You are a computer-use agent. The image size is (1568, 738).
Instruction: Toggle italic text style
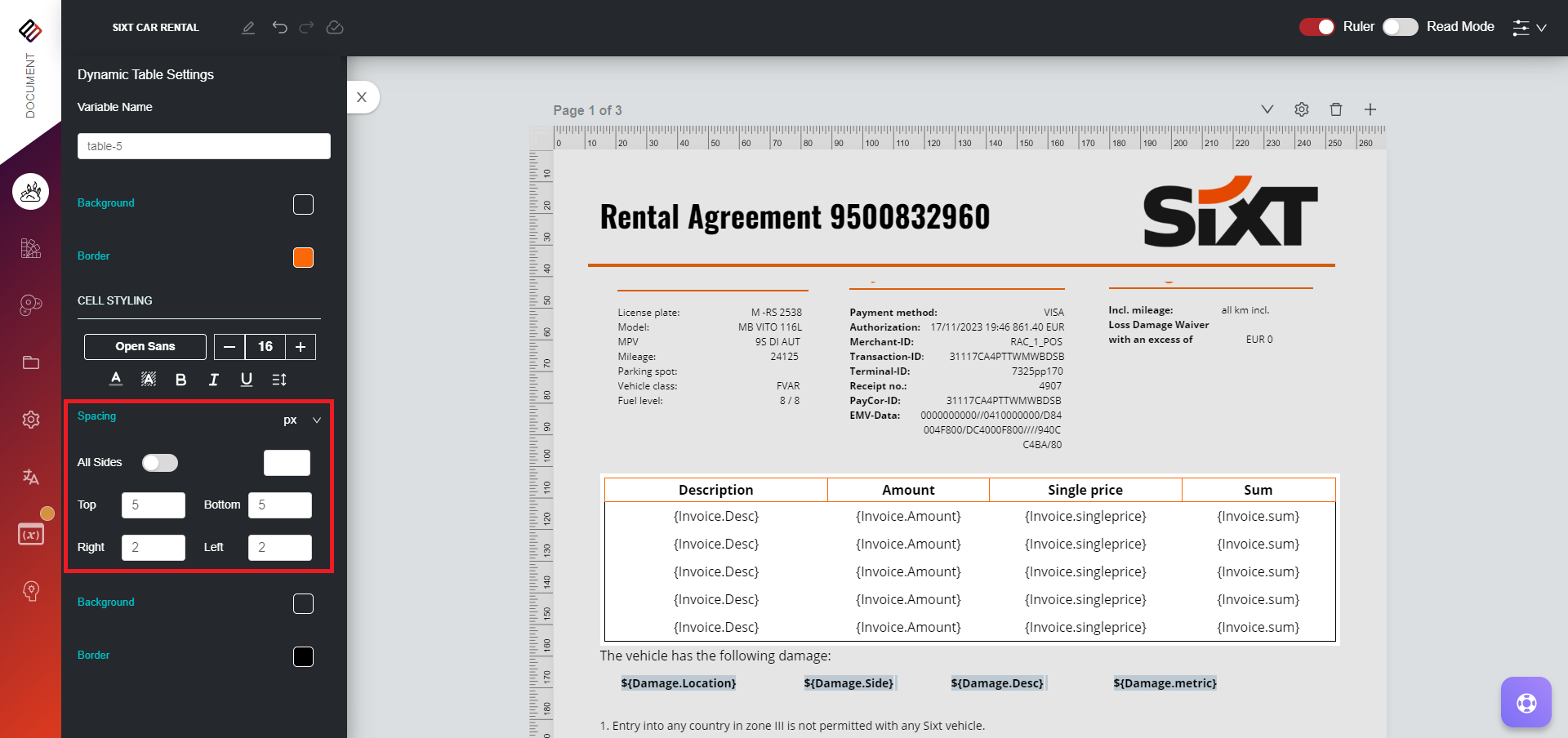(213, 380)
